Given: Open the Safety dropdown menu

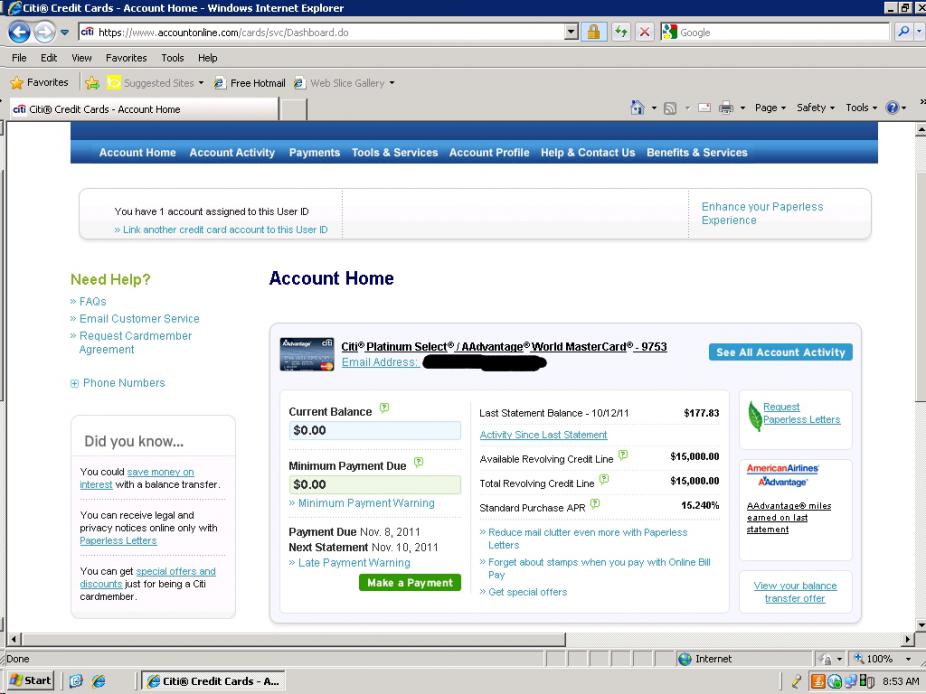Looking at the screenshot, I should coord(817,108).
